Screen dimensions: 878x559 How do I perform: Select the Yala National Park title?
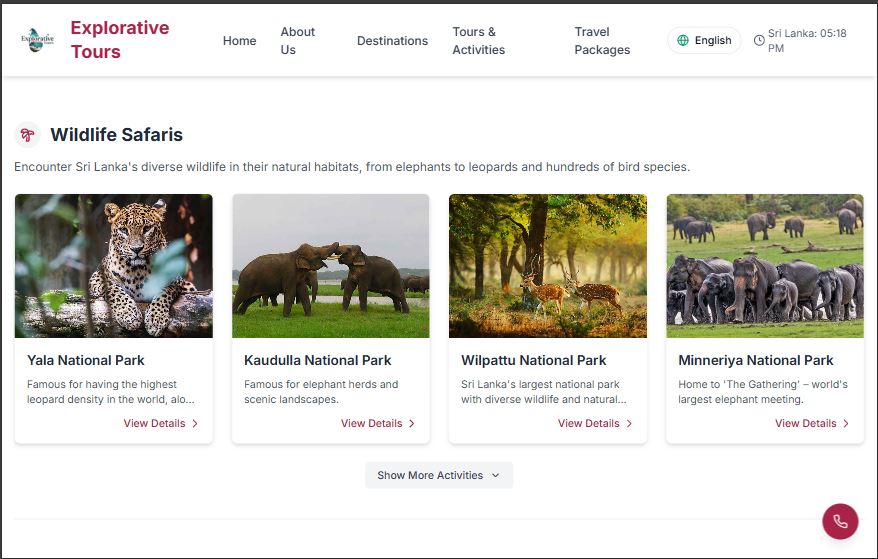(86, 360)
